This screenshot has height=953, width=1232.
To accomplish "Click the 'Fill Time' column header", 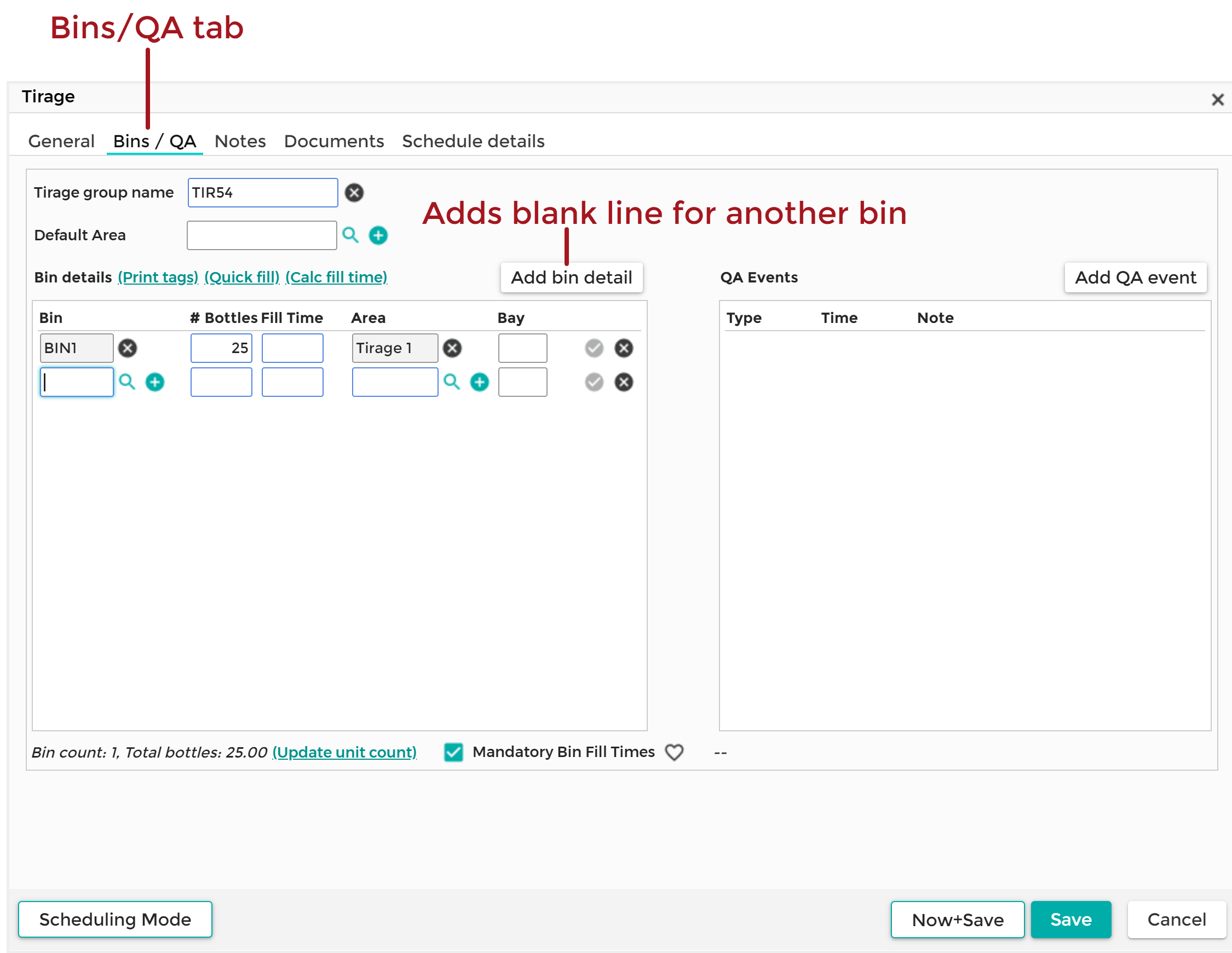I will point(292,318).
